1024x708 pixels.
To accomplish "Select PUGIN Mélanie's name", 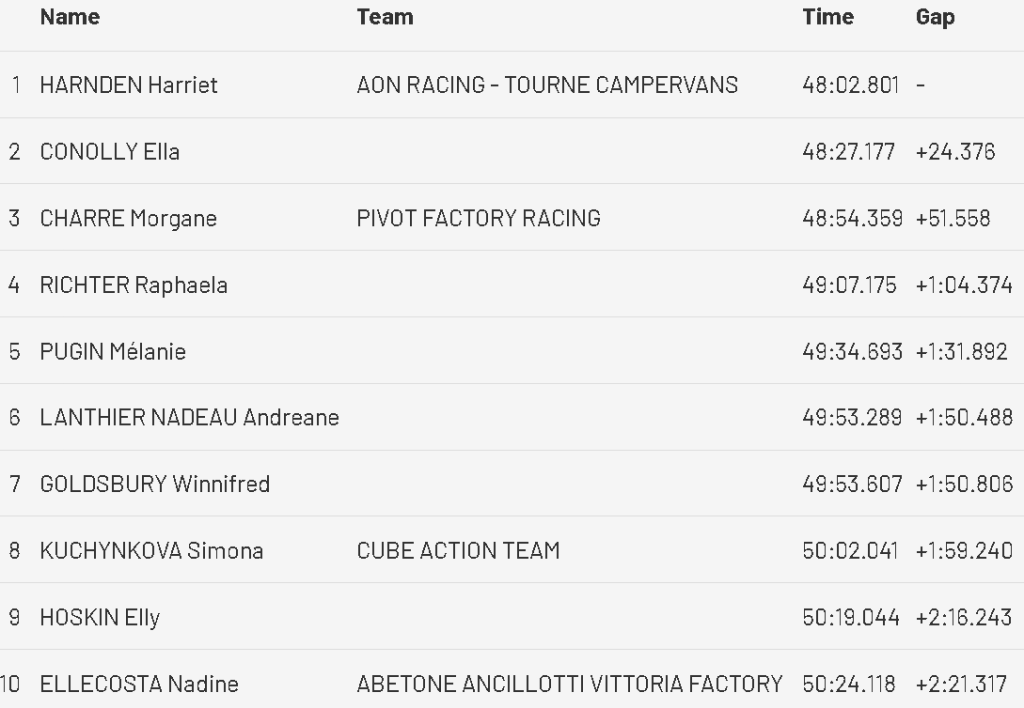I will point(112,351).
